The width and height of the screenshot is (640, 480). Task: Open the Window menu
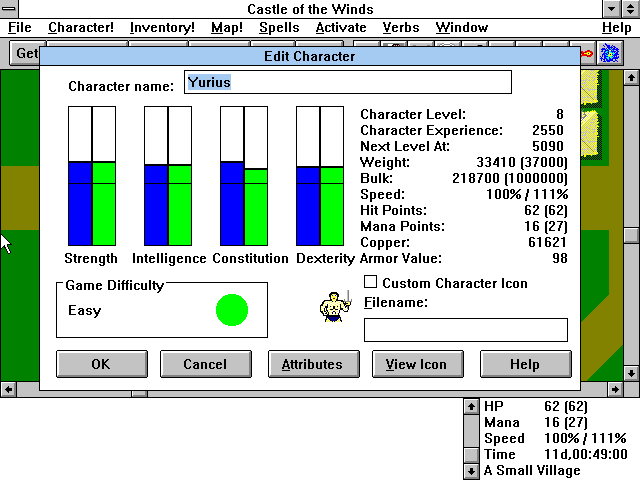click(x=462, y=28)
